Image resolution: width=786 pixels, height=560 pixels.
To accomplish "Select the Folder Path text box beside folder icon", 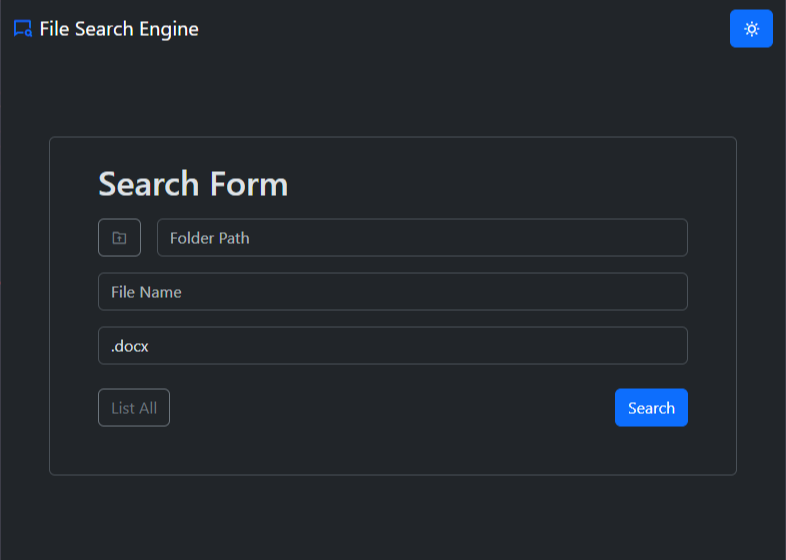I will click(422, 238).
